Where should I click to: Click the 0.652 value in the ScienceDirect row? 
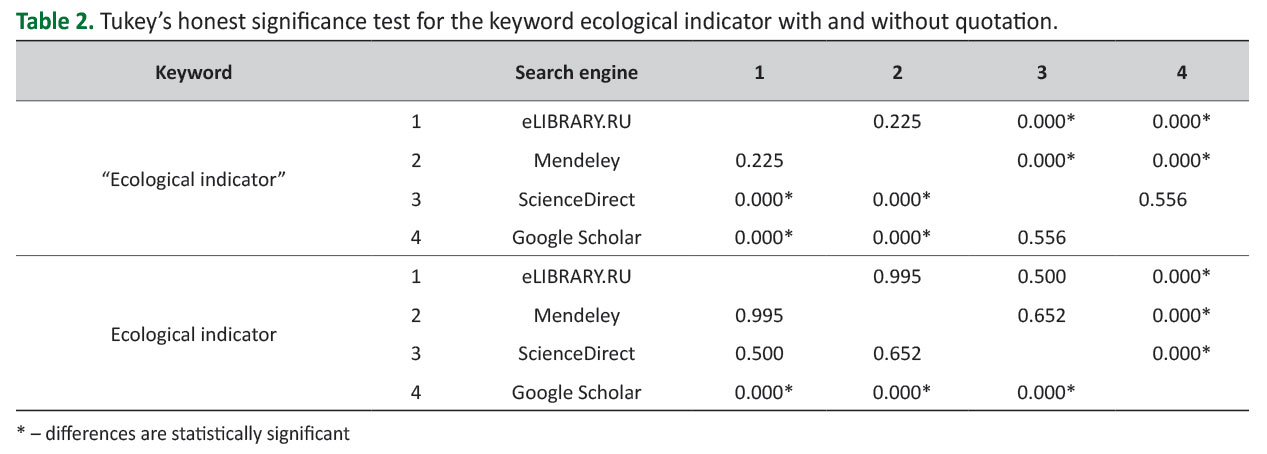(897, 354)
